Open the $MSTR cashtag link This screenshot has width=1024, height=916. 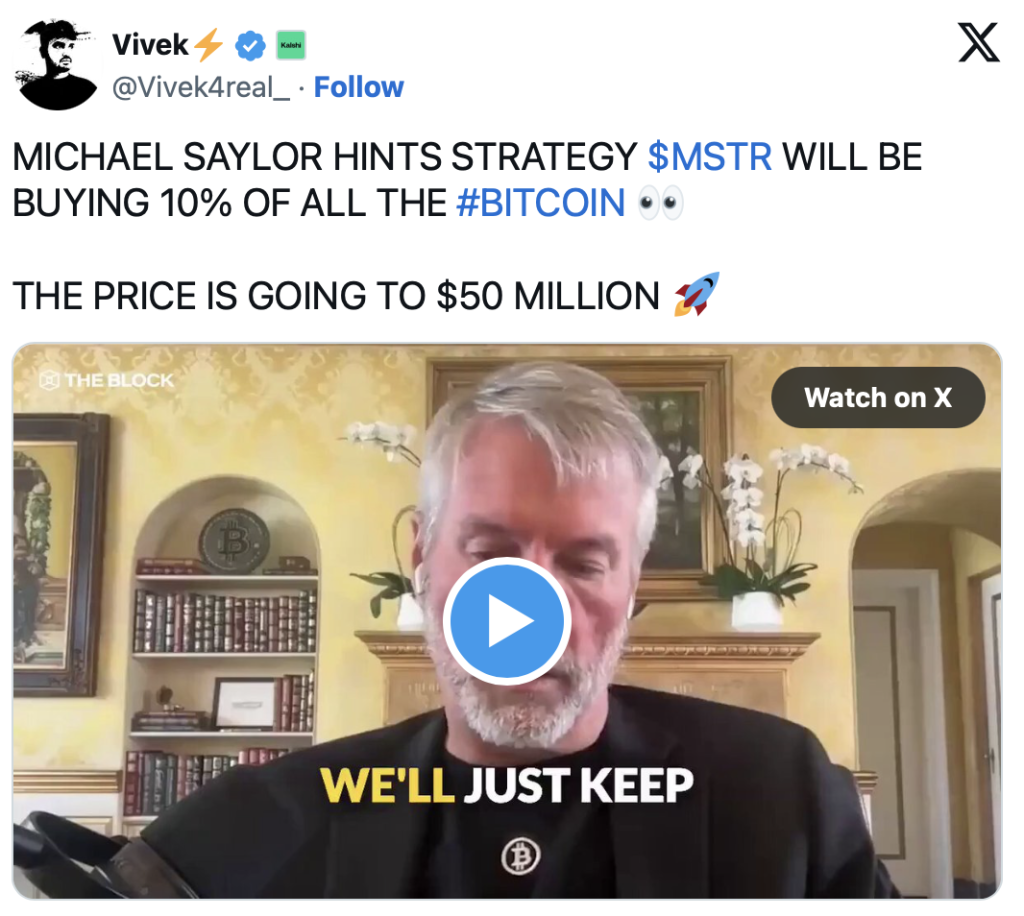click(x=710, y=157)
